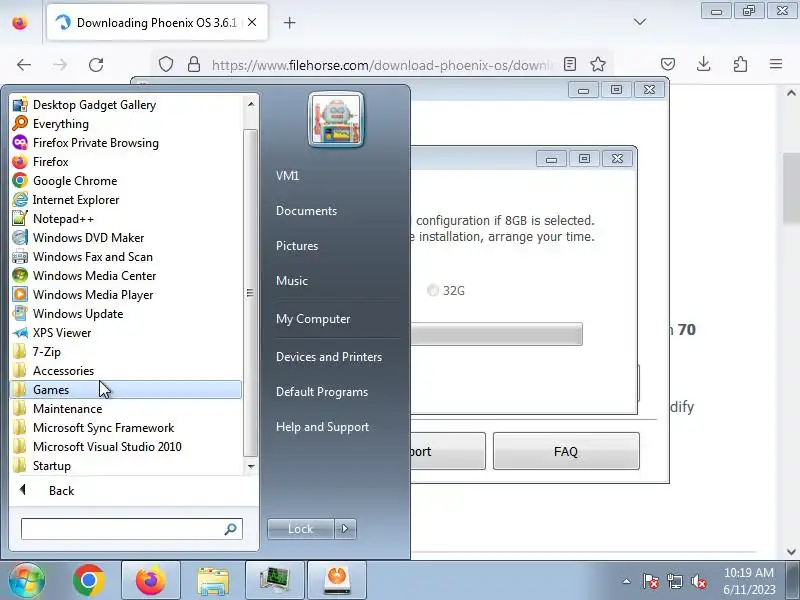Expand the 7-Zip folder
The width and height of the screenshot is (800, 600).
126,352
